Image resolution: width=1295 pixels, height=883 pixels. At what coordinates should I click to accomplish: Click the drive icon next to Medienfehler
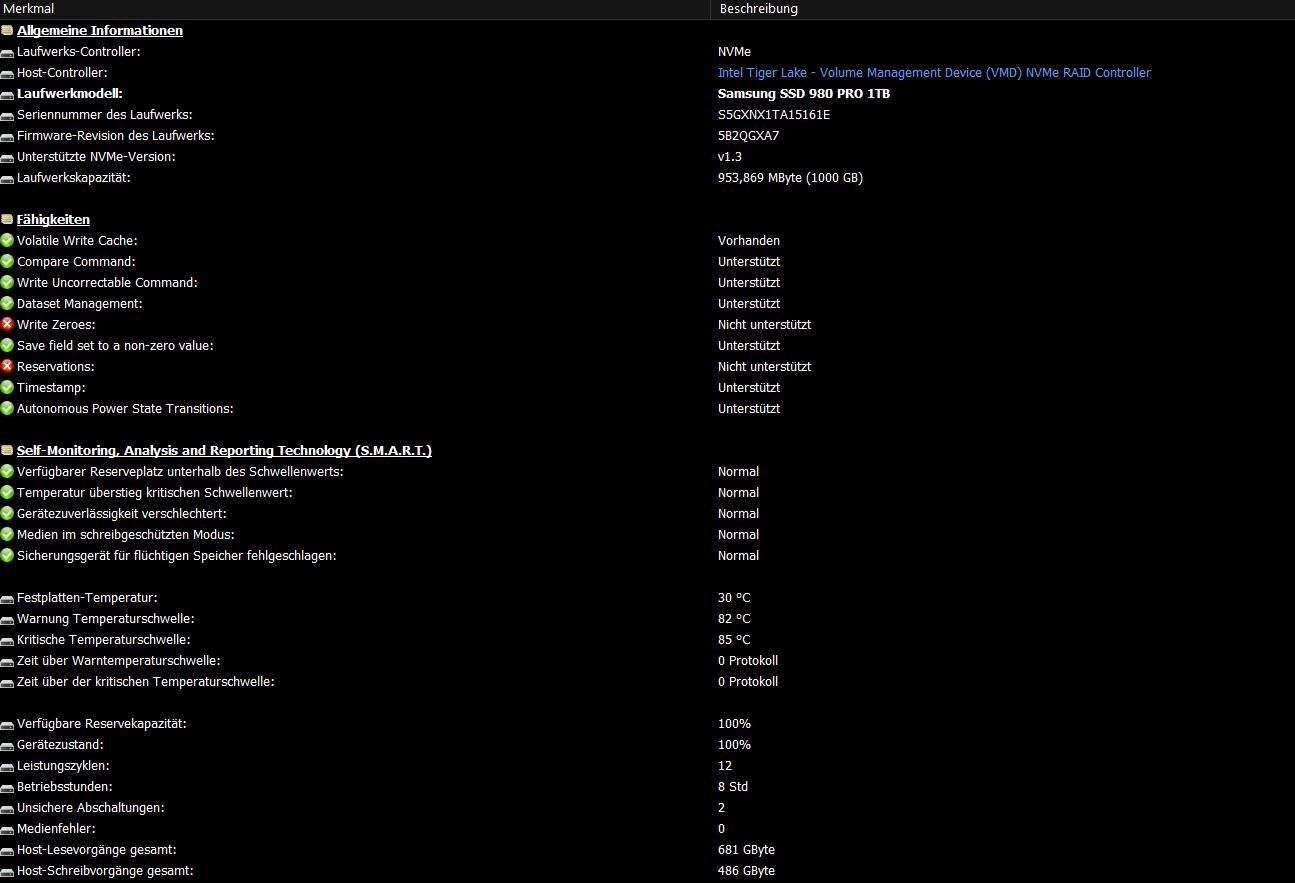point(7,829)
